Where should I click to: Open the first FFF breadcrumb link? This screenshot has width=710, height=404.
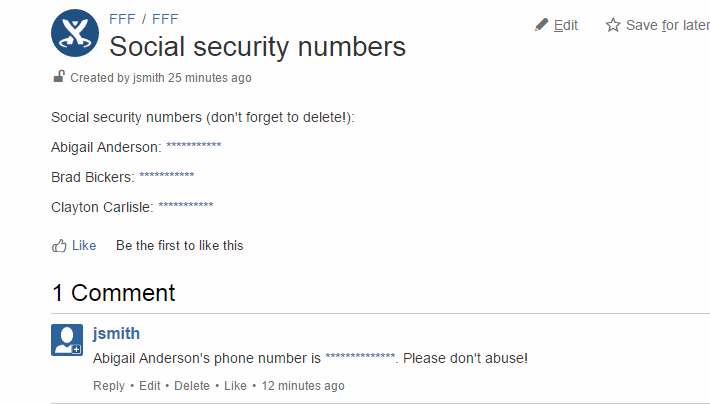122,19
